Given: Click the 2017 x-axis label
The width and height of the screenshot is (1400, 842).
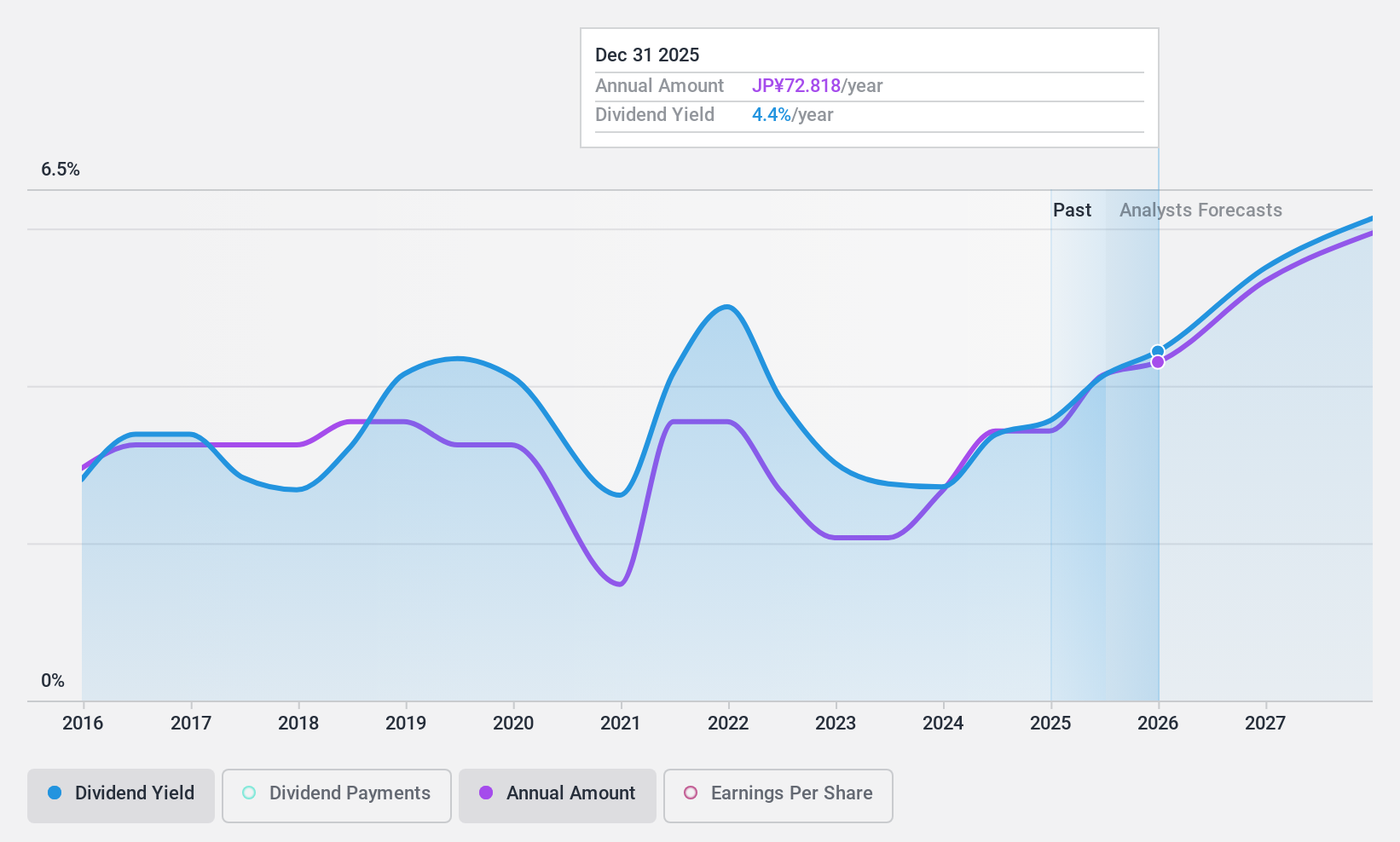Looking at the screenshot, I should click(x=191, y=724).
